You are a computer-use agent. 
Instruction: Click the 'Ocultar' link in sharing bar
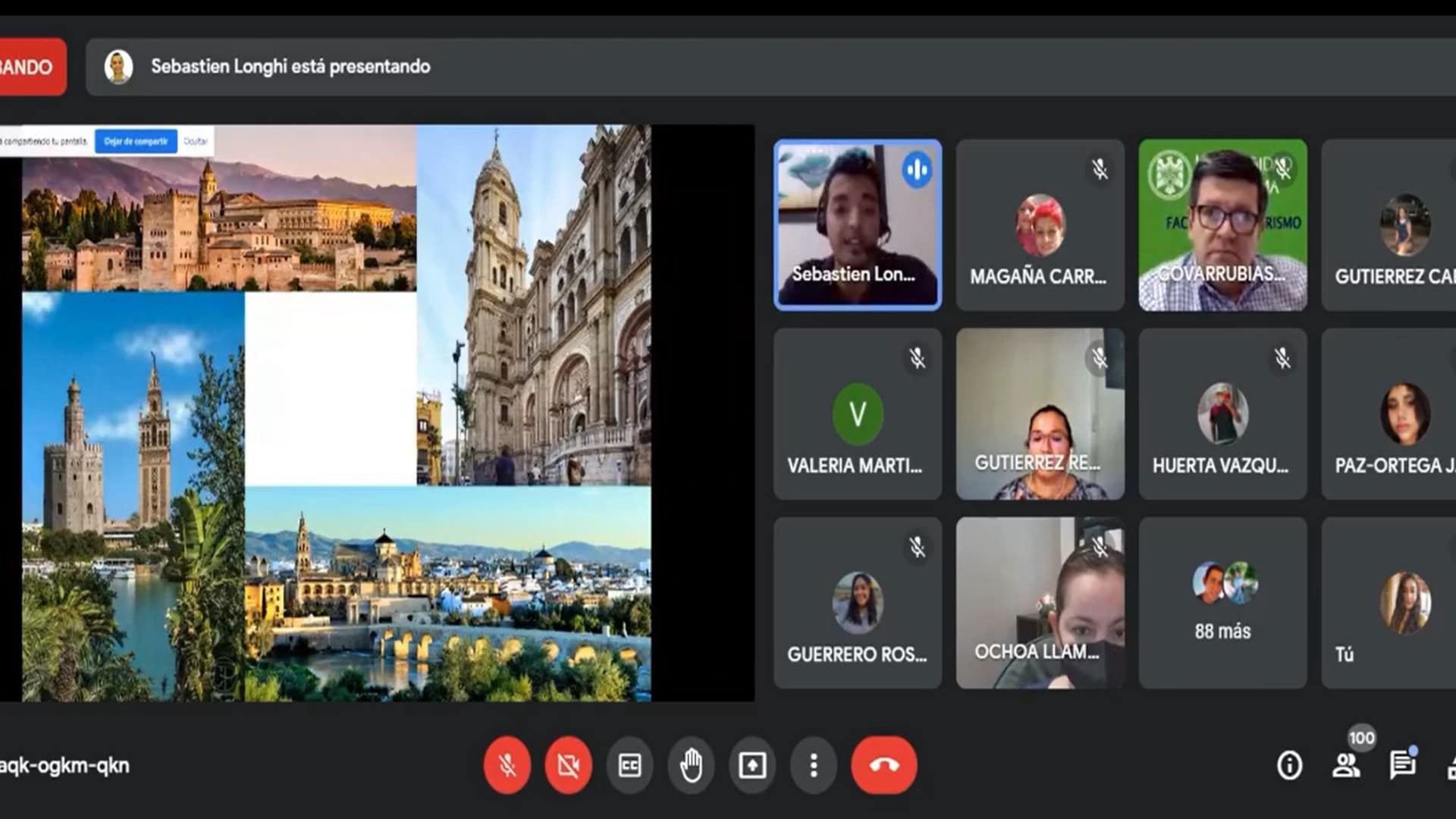pyautogui.click(x=196, y=142)
